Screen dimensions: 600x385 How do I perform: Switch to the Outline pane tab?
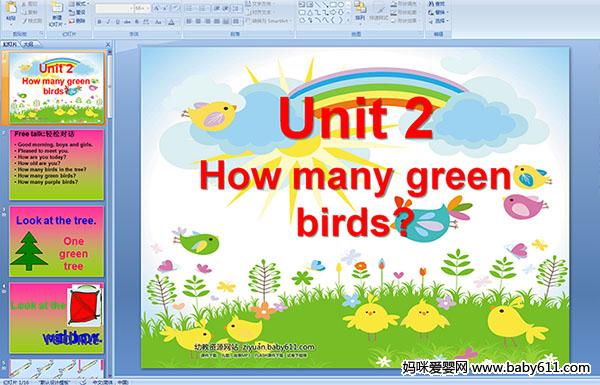[x=28, y=44]
